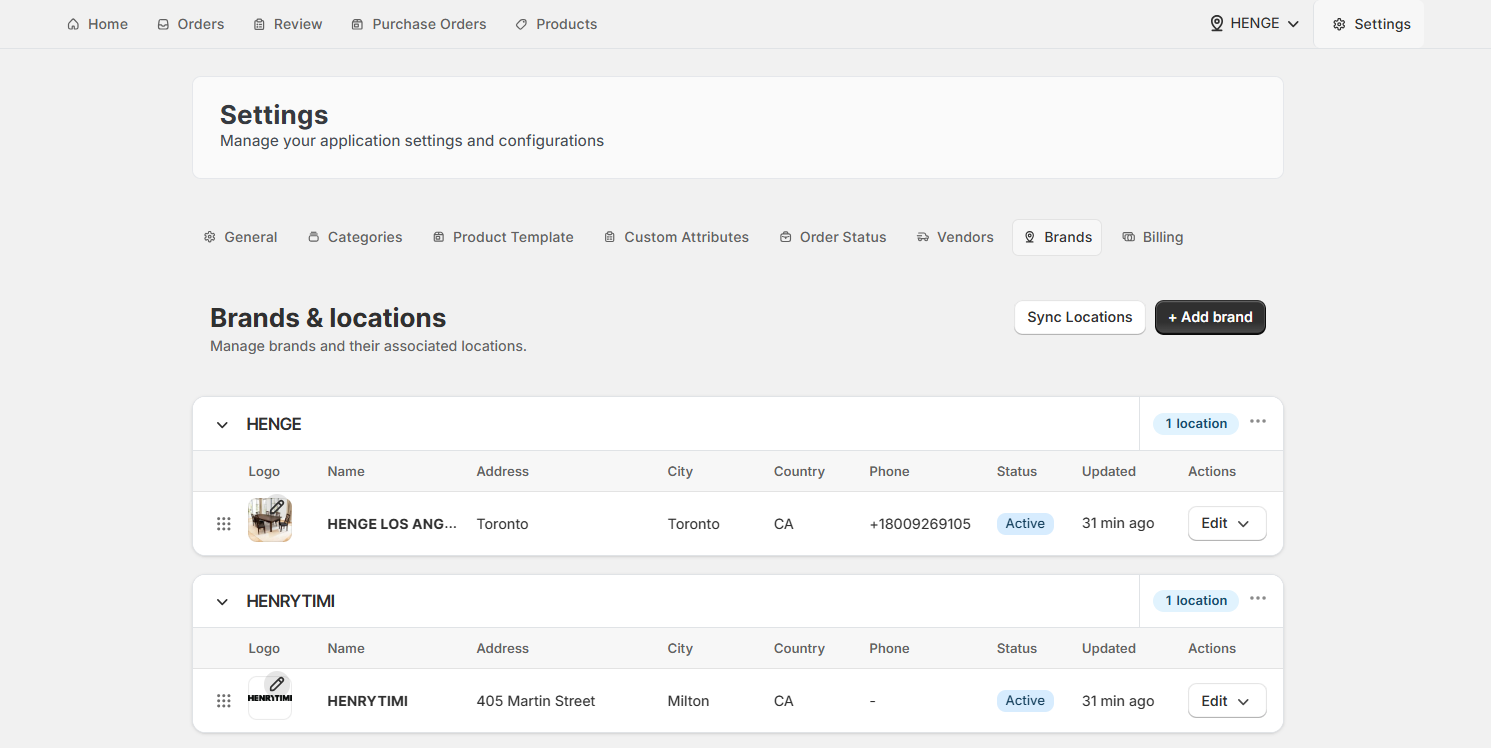Open the Product Template tab

(503, 237)
